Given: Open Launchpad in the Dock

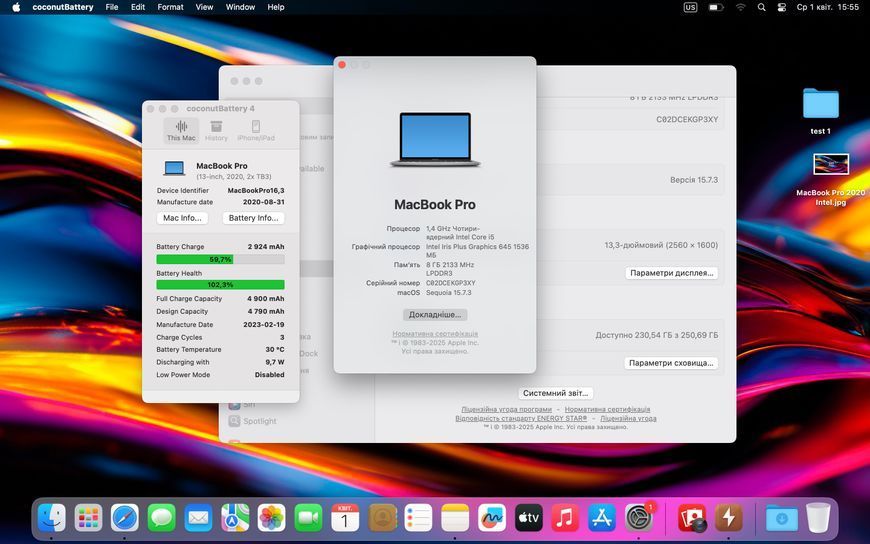Looking at the screenshot, I should (88, 518).
